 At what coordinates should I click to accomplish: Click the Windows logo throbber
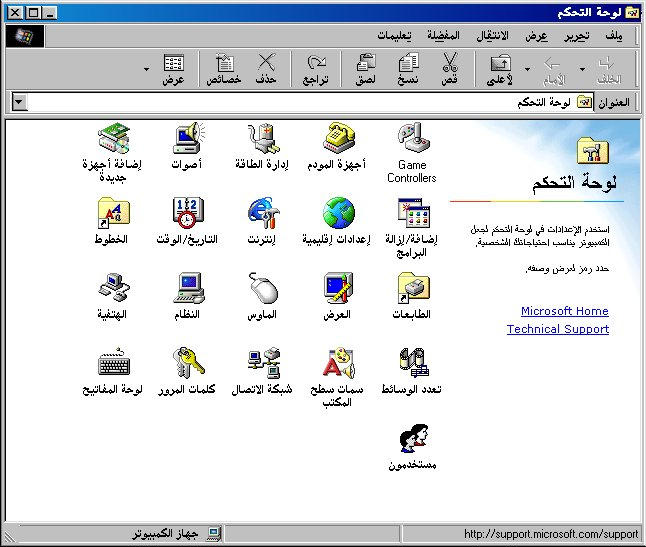(x=24, y=36)
